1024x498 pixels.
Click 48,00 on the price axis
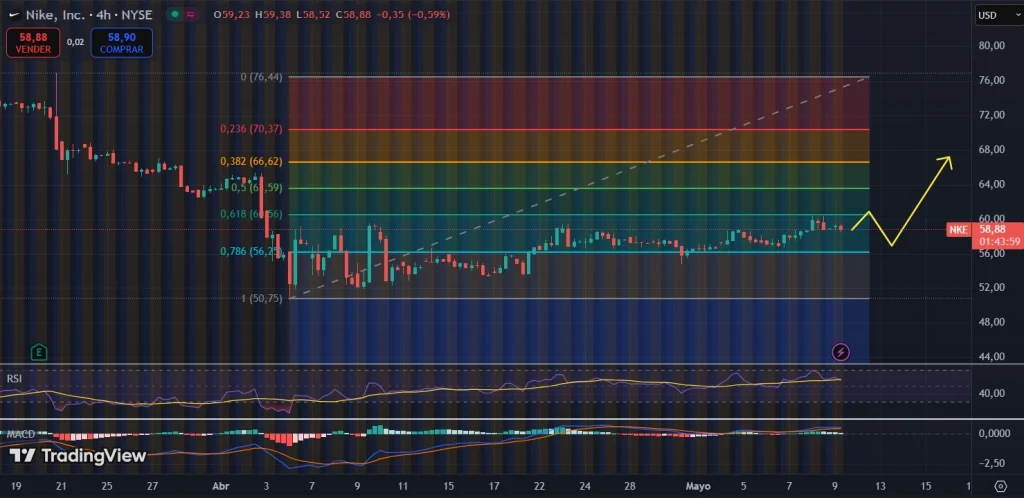click(992, 322)
